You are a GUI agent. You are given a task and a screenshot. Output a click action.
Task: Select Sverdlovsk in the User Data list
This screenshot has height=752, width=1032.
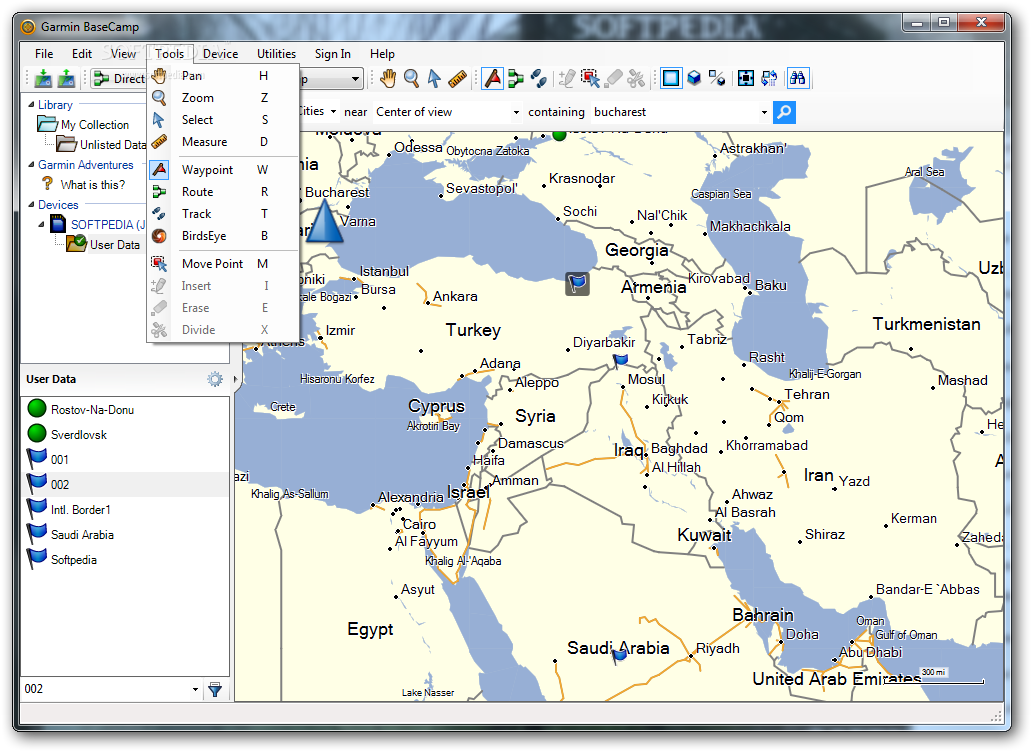125,435
